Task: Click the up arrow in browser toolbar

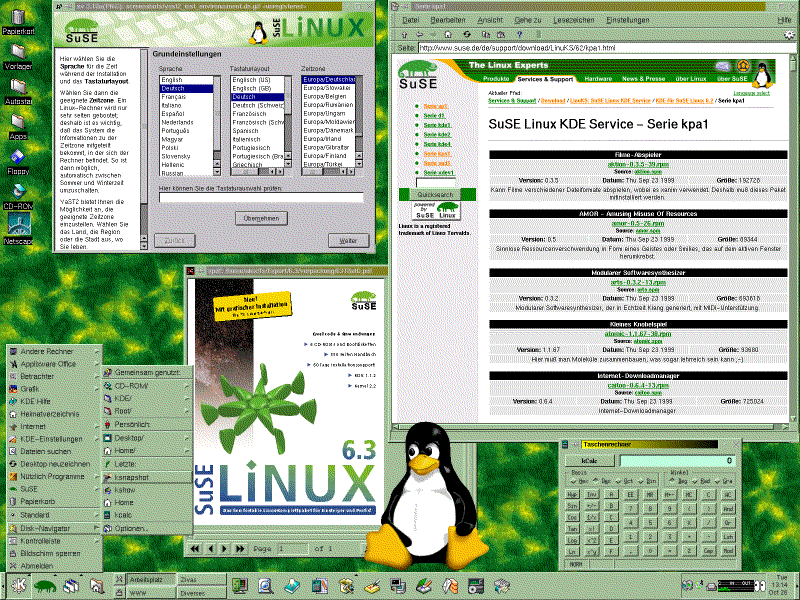Action: [405, 35]
